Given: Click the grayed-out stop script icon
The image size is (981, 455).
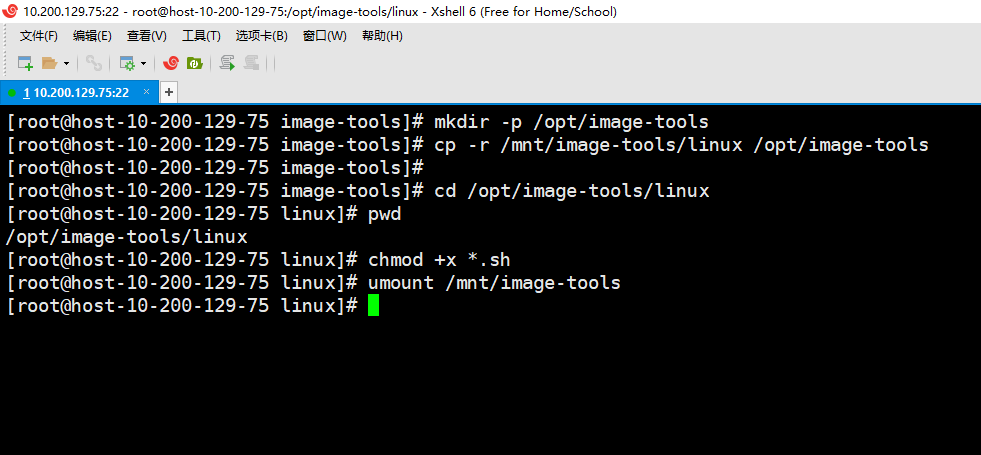Looking at the screenshot, I should [252, 63].
